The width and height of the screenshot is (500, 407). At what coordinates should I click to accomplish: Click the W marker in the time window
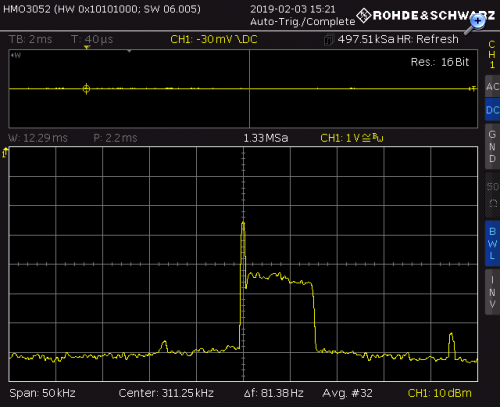click(x=16, y=55)
